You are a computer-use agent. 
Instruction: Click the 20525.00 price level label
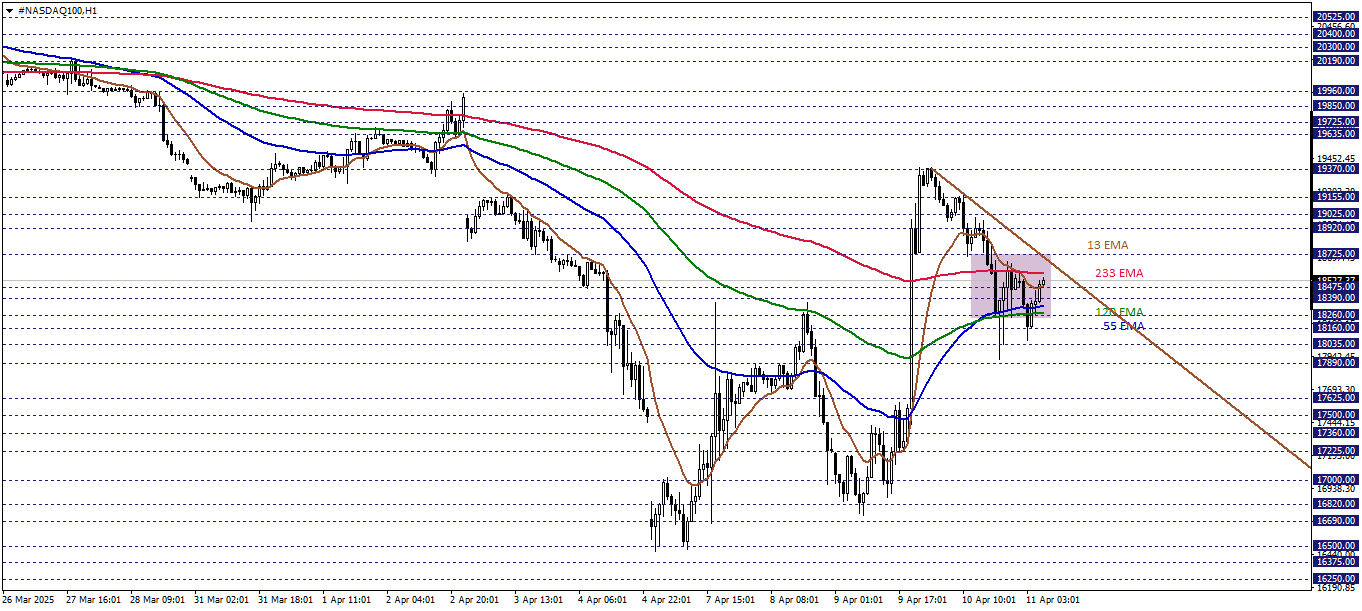click(x=1337, y=16)
